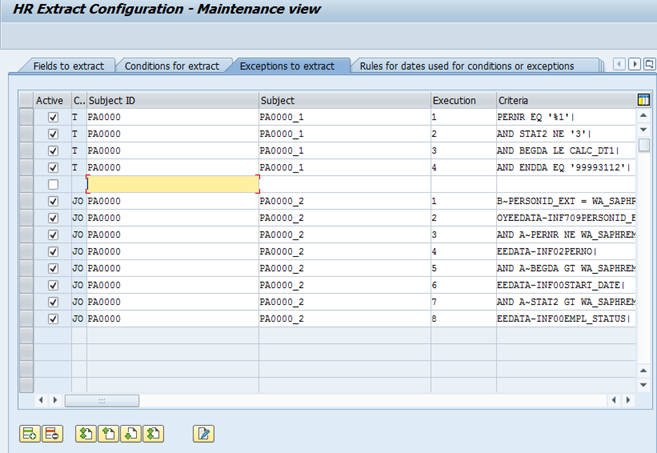Go to next page icon

[131, 434]
